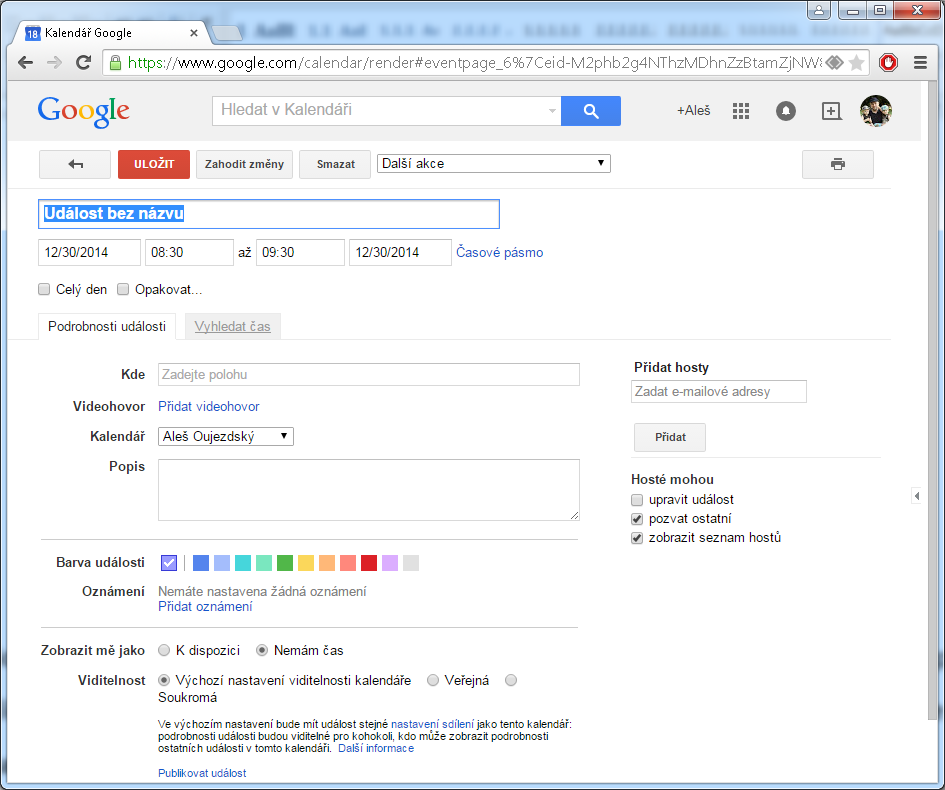Reload the current page

(x=83, y=62)
